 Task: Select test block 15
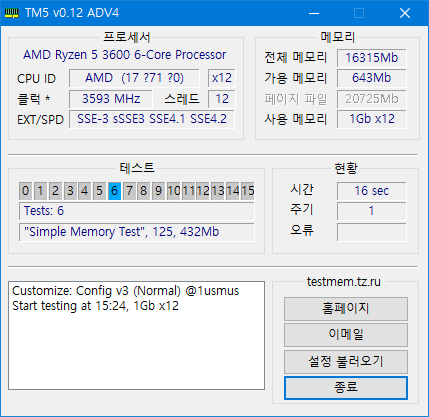click(x=248, y=191)
